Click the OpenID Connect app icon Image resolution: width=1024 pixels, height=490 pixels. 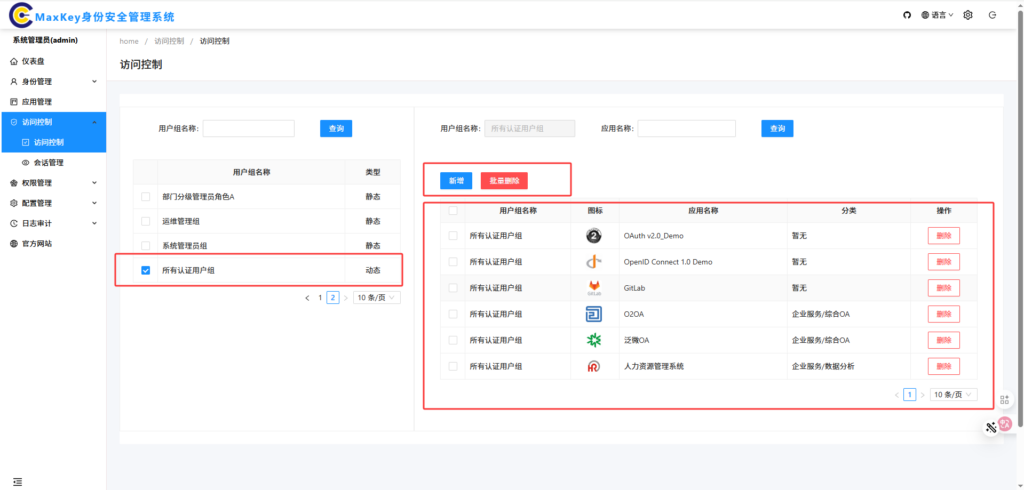click(x=593, y=262)
